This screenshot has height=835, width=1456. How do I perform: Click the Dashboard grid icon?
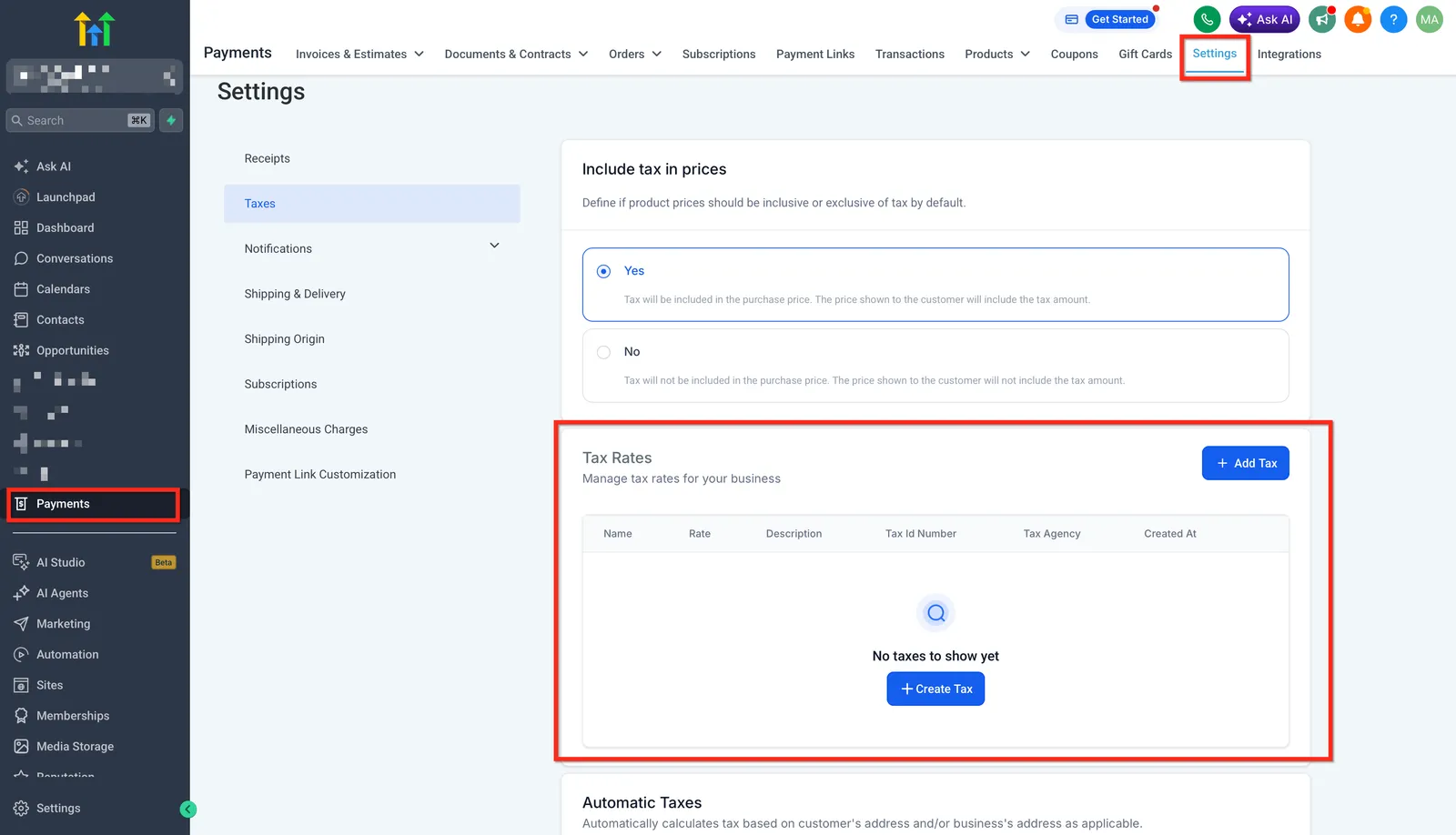(x=21, y=228)
